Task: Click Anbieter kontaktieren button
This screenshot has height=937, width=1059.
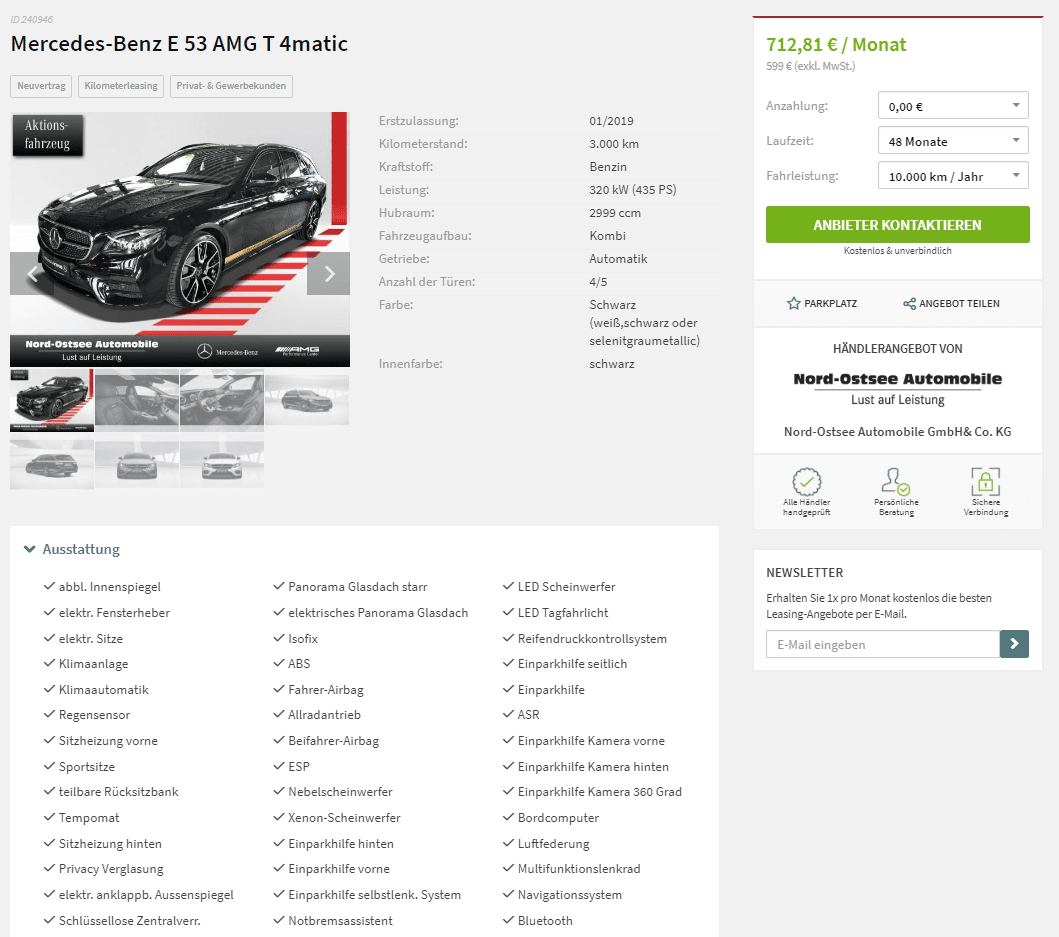Action: pos(898,224)
